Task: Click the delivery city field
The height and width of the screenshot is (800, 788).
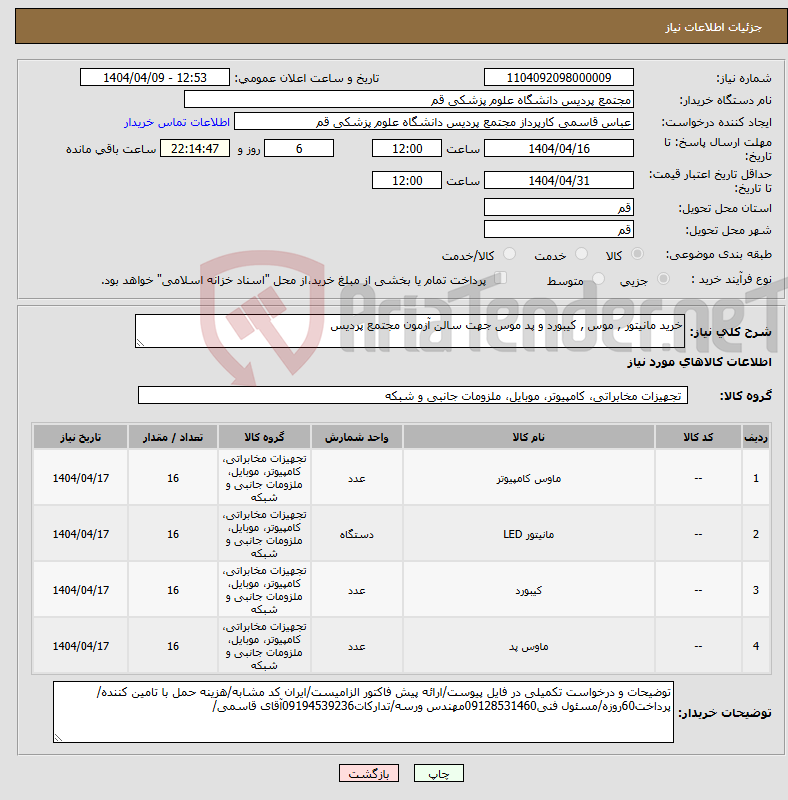Action: (559, 229)
